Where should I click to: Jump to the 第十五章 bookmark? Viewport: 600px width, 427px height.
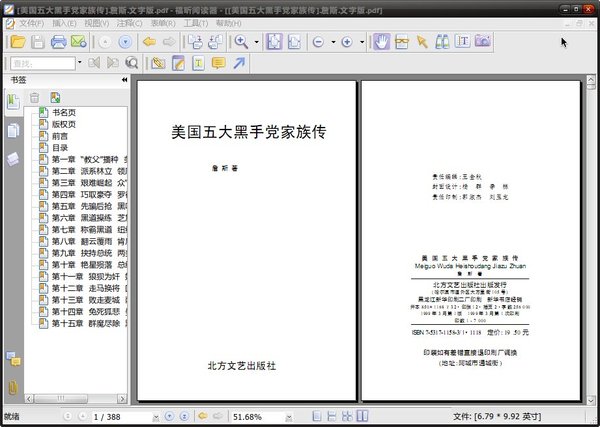[x=90, y=323]
